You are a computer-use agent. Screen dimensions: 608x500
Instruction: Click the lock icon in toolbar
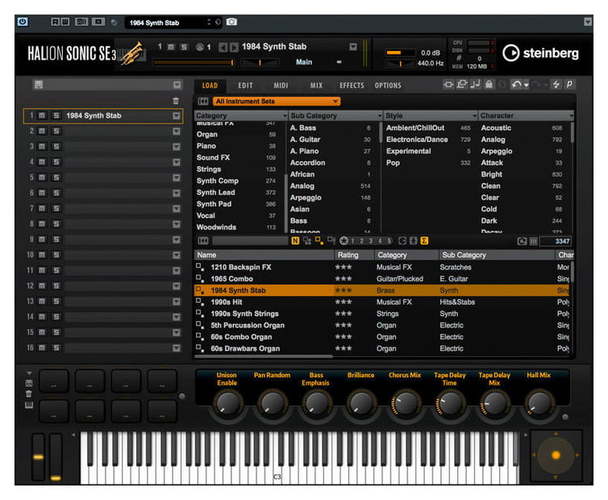[489, 84]
